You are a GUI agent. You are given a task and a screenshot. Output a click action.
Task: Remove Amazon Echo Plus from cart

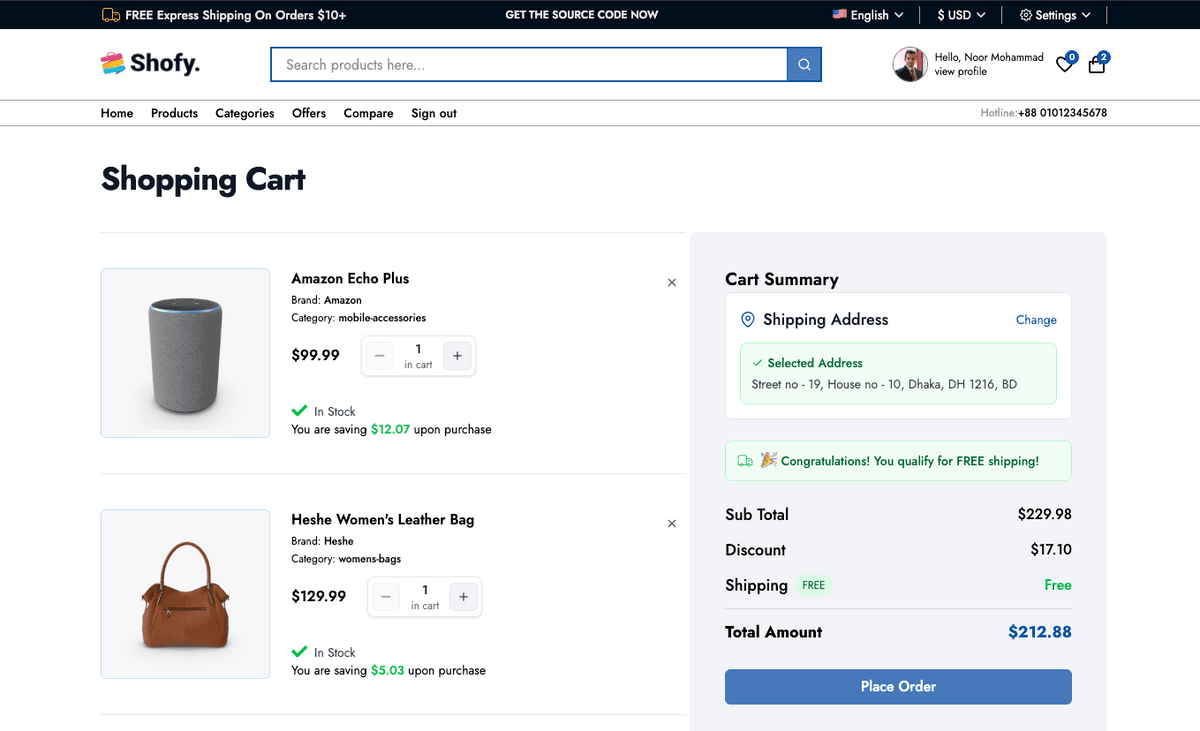672,283
